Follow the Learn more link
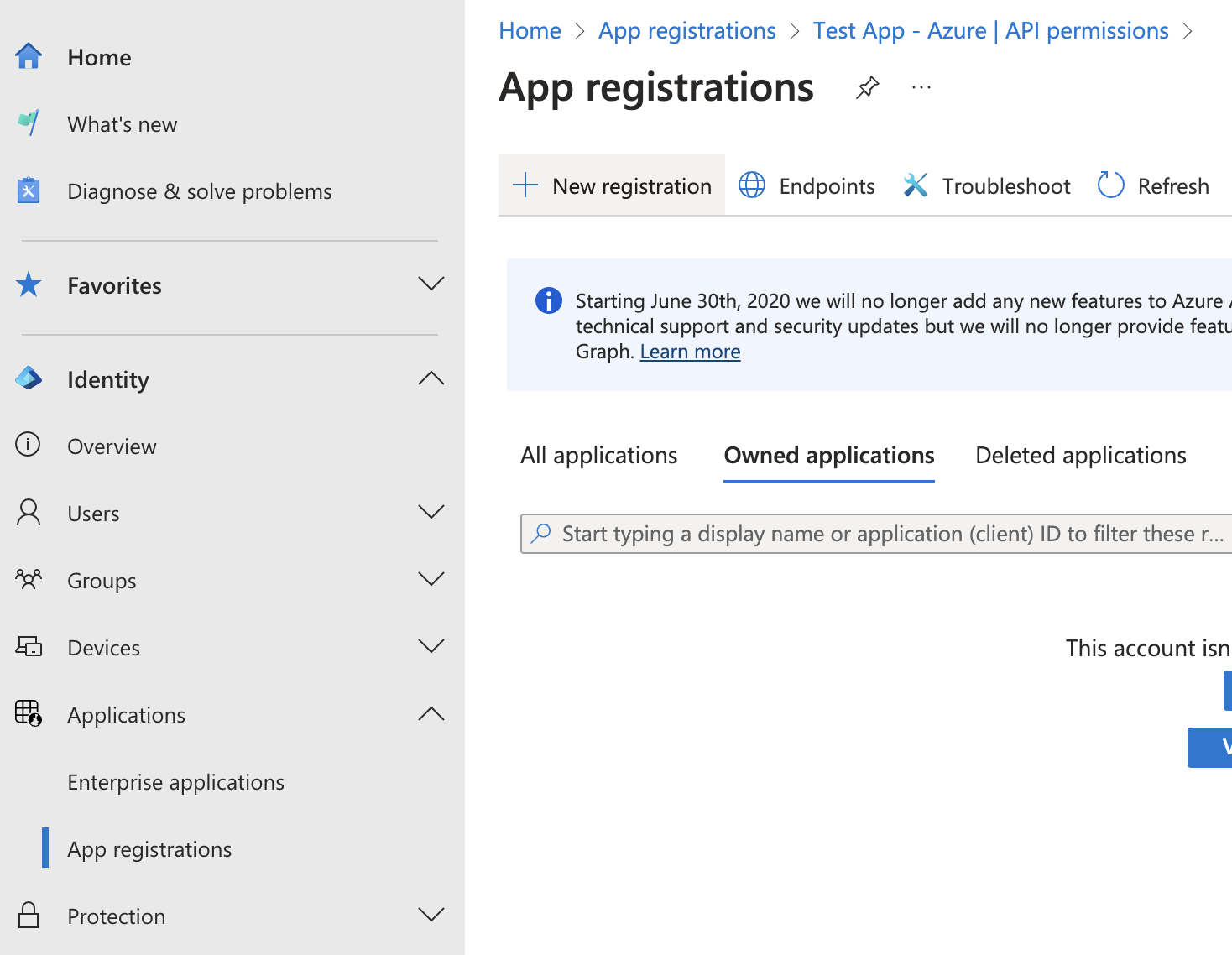 coord(690,352)
